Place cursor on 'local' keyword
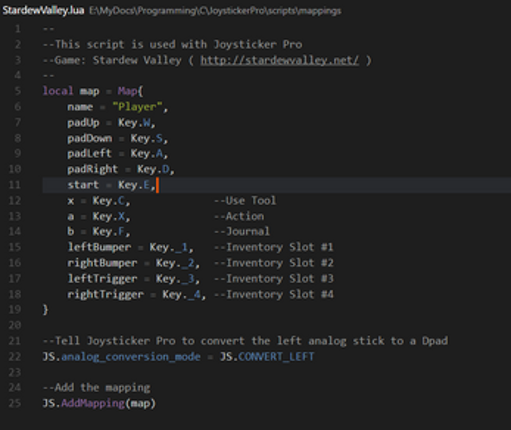The image size is (511, 430). (58, 91)
